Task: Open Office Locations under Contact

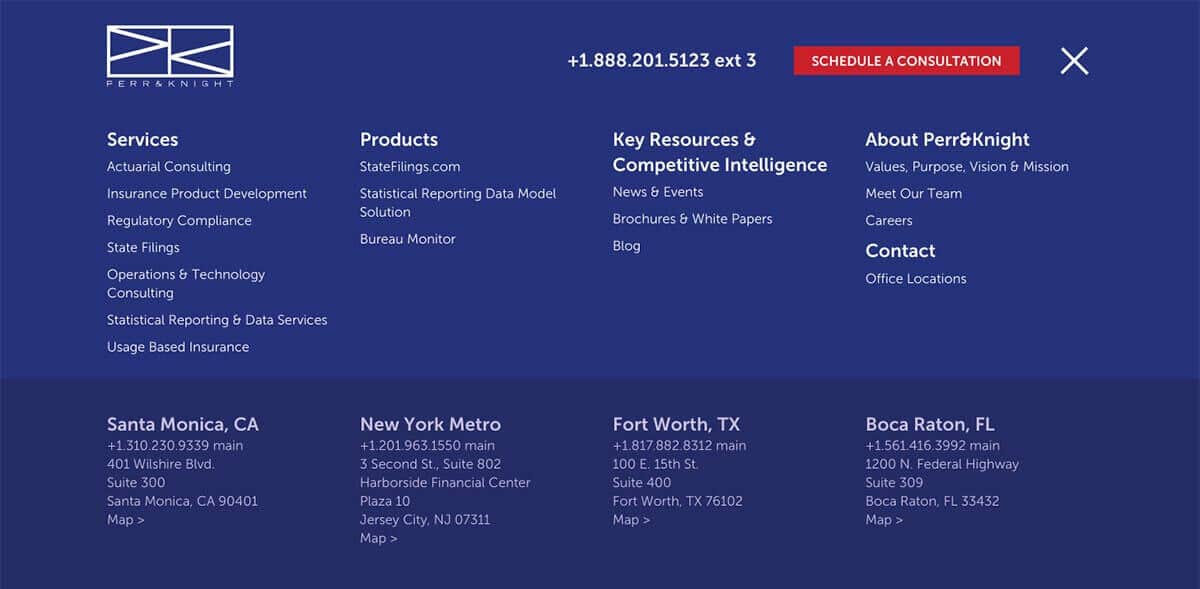Action: (x=915, y=279)
